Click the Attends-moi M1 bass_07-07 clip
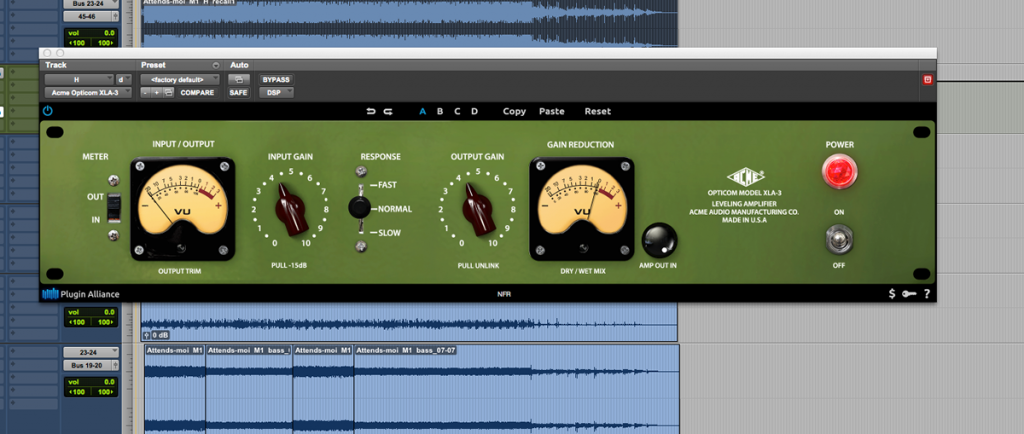Screen dimensions: 1024x434 click(x=516, y=390)
